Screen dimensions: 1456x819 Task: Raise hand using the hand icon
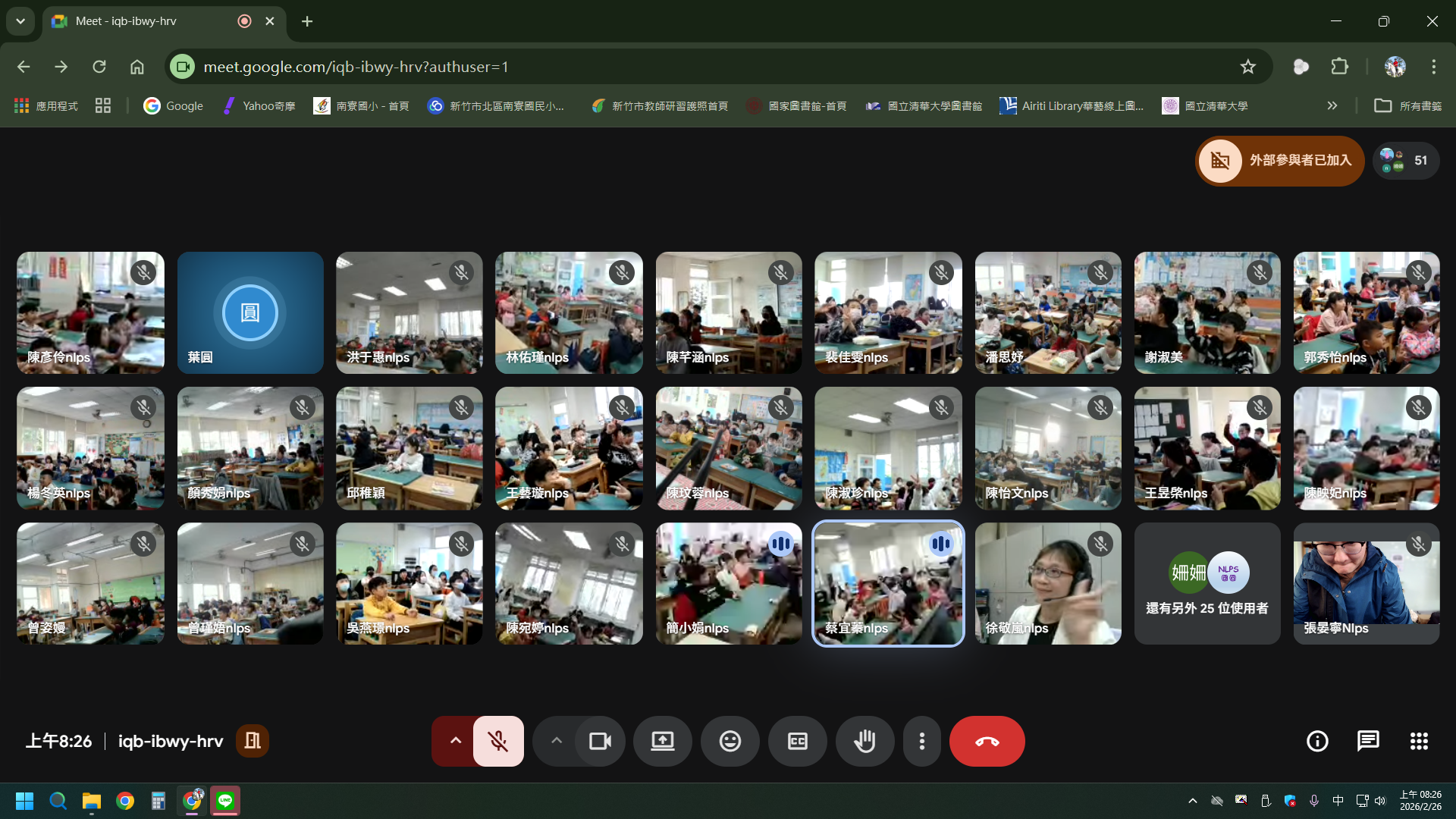coord(864,741)
